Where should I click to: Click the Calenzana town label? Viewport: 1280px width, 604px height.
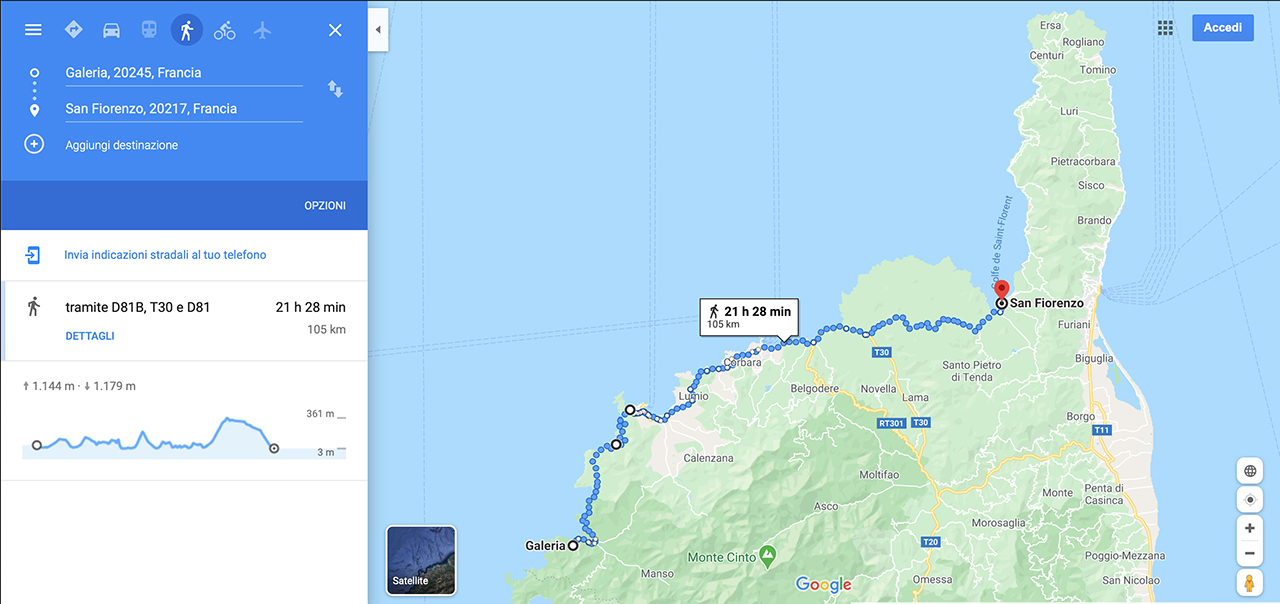point(708,459)
